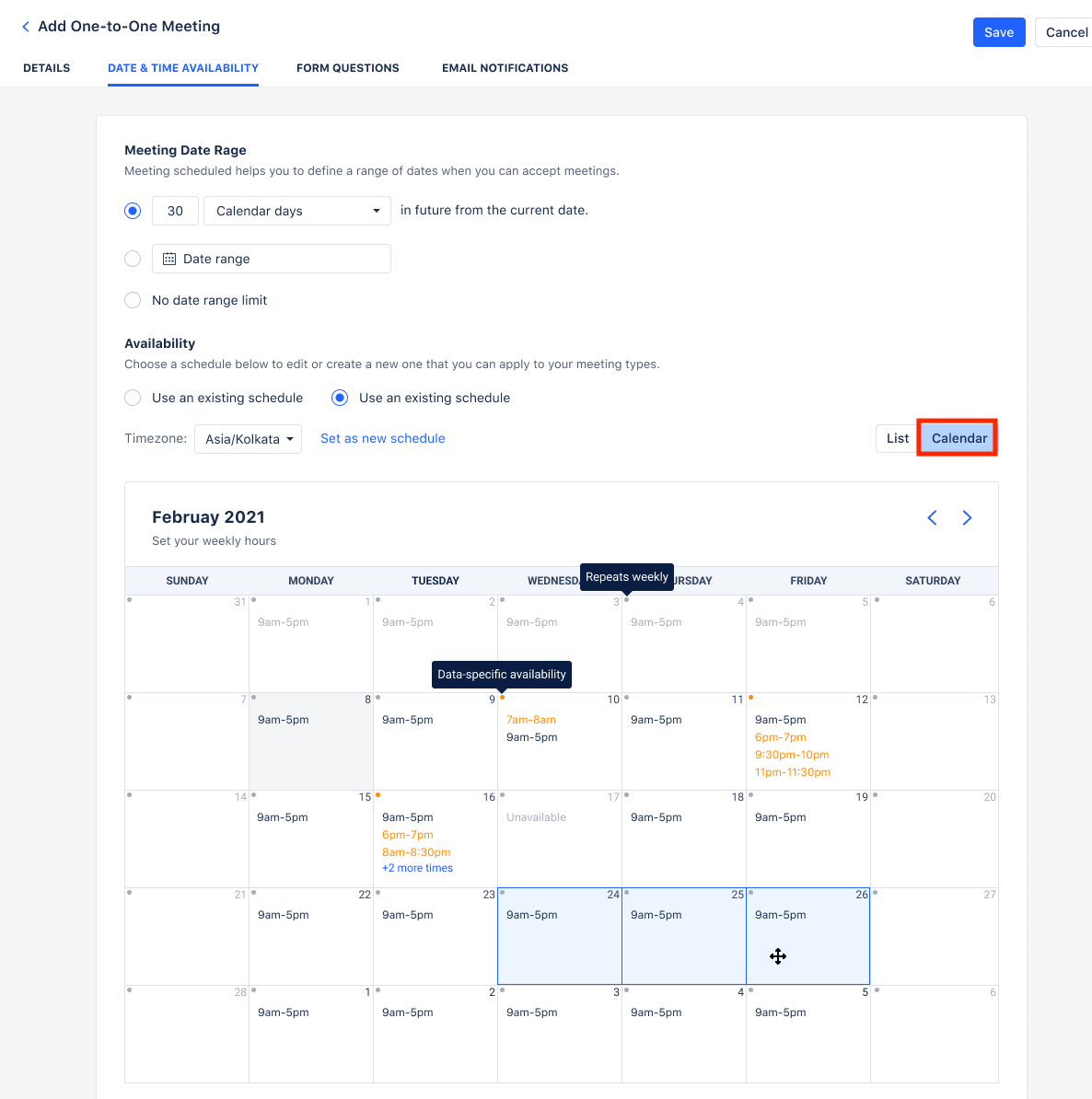Click the Monday column header
The width and height of the screenshot is (1092, 1099).
point(311,581)
